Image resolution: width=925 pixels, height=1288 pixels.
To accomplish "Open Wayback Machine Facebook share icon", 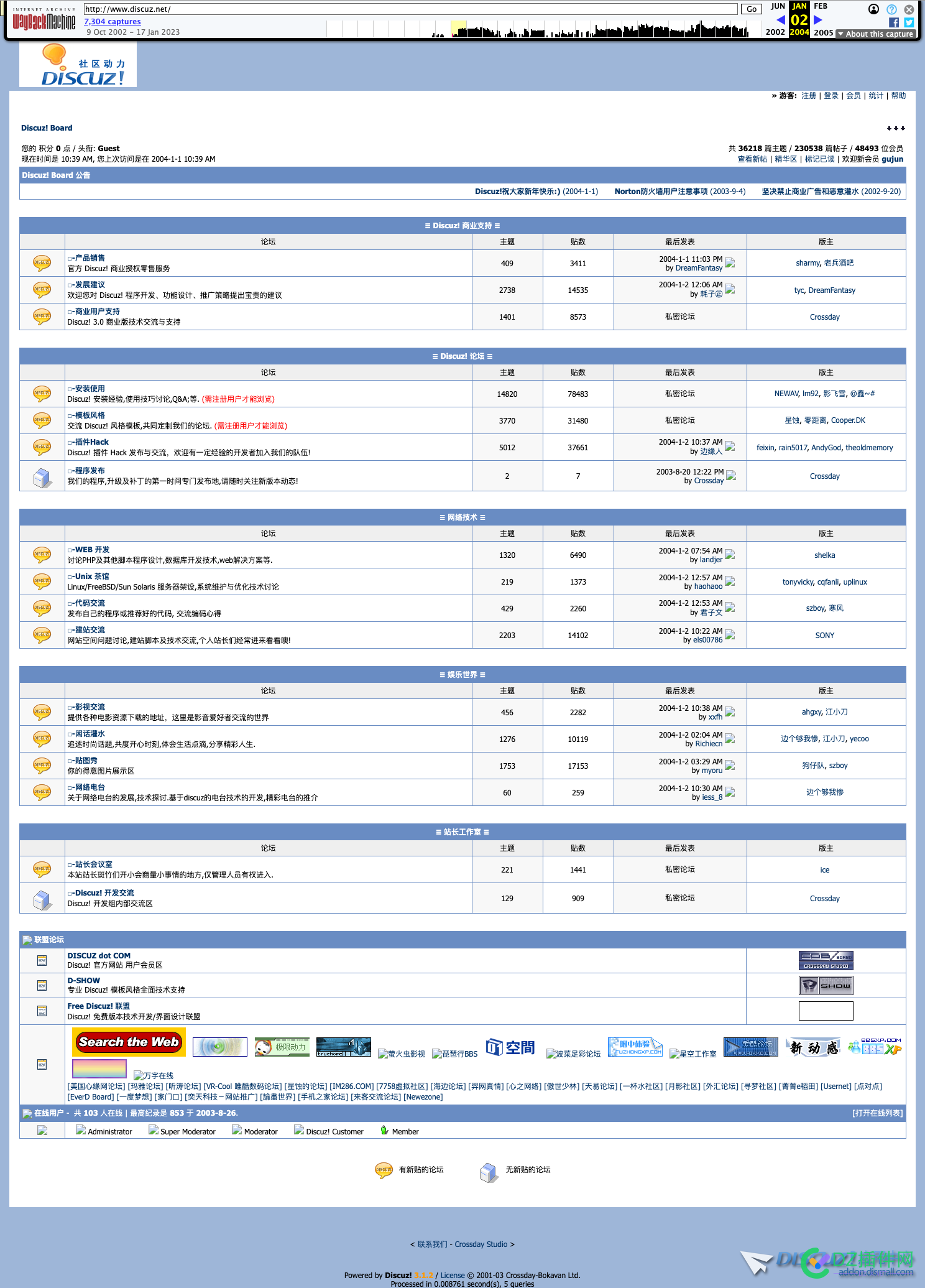I will pyautogui.click(x=894, y=22).
